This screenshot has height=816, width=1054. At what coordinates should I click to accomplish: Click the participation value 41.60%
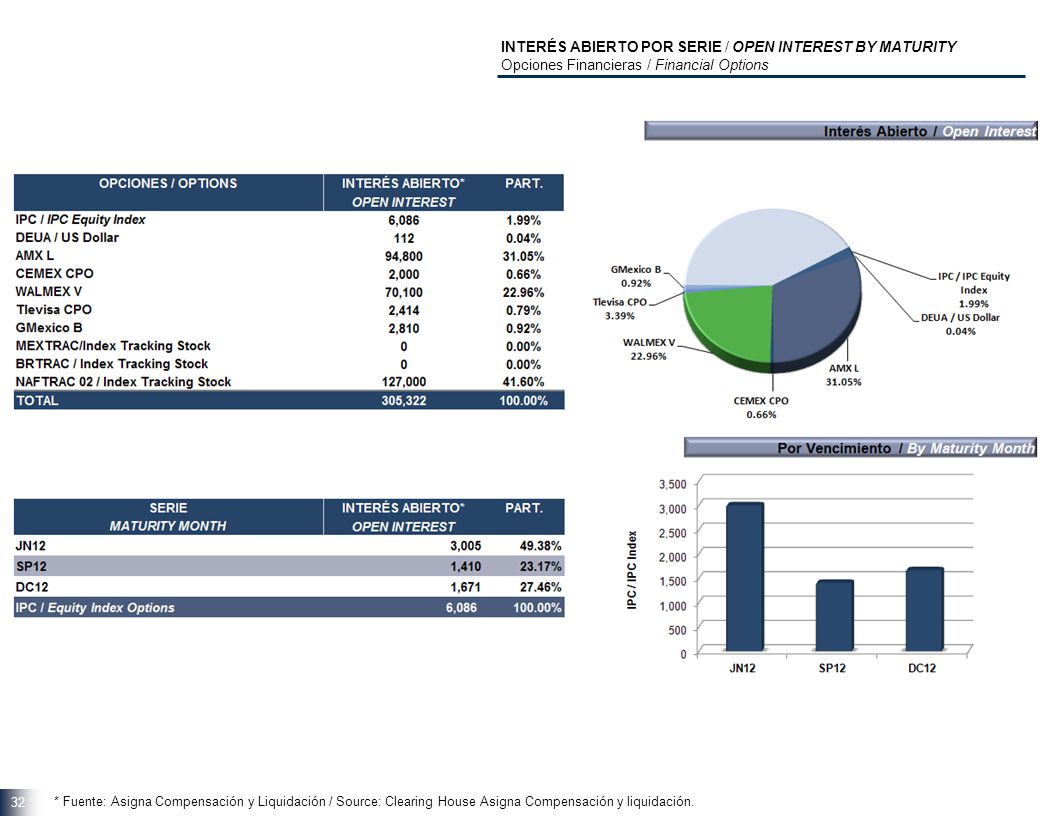(523, 382)
